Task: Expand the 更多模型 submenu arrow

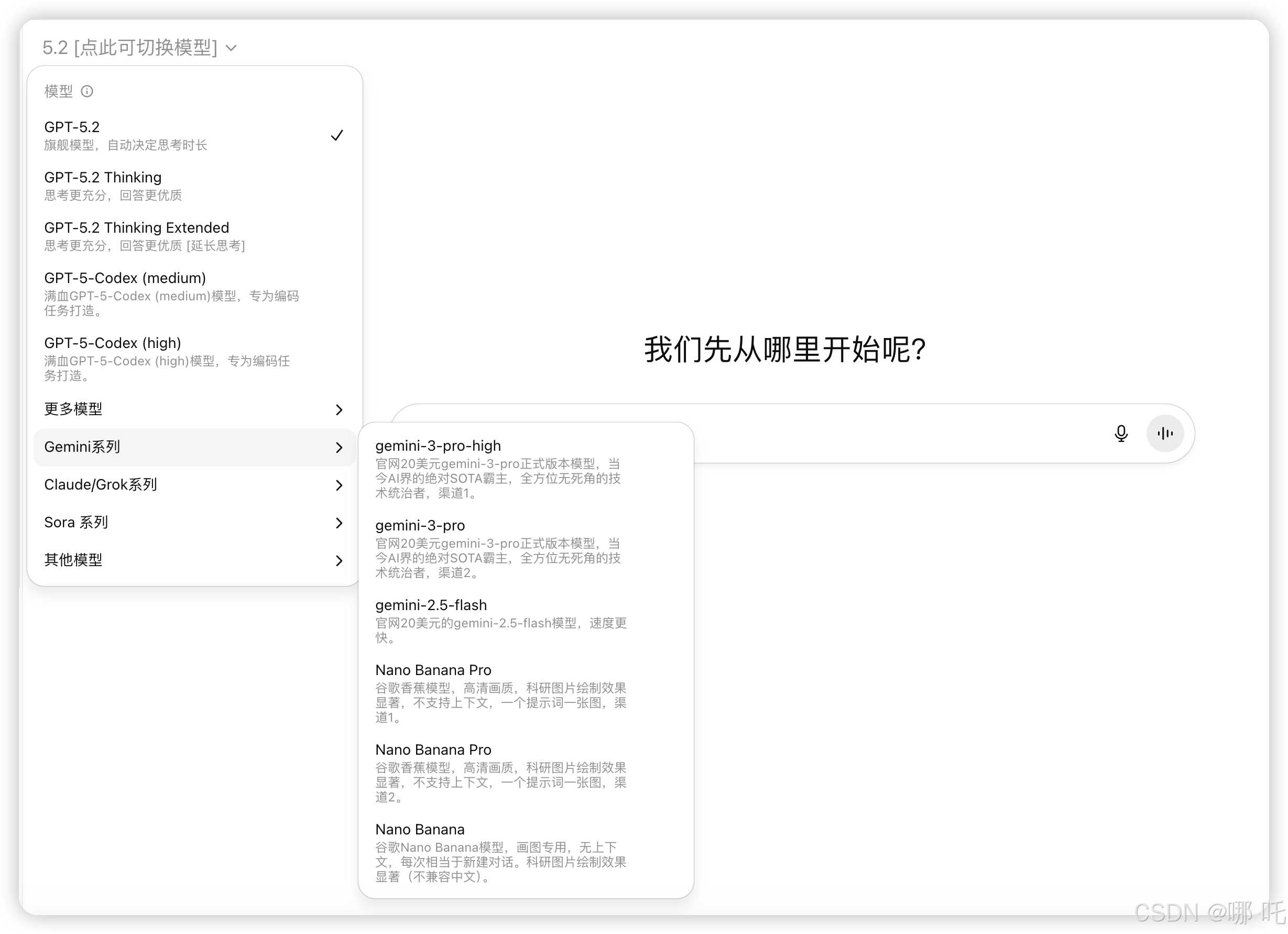Action: pos(339,410)
